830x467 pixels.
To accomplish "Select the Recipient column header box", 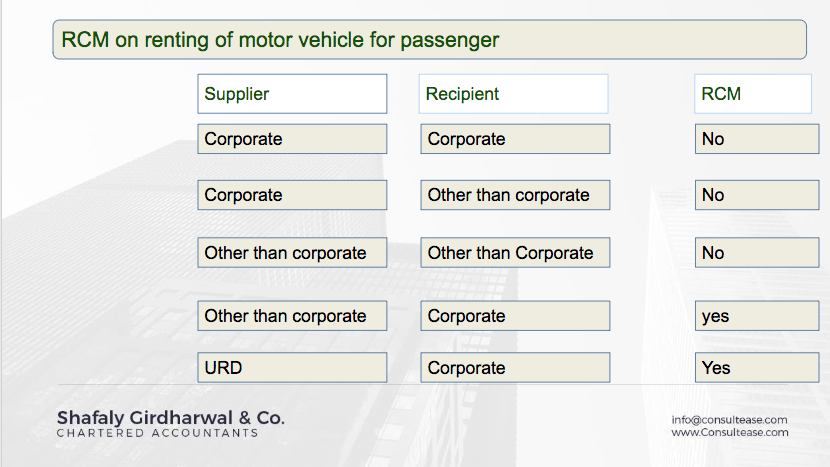I will coord(513,94).
